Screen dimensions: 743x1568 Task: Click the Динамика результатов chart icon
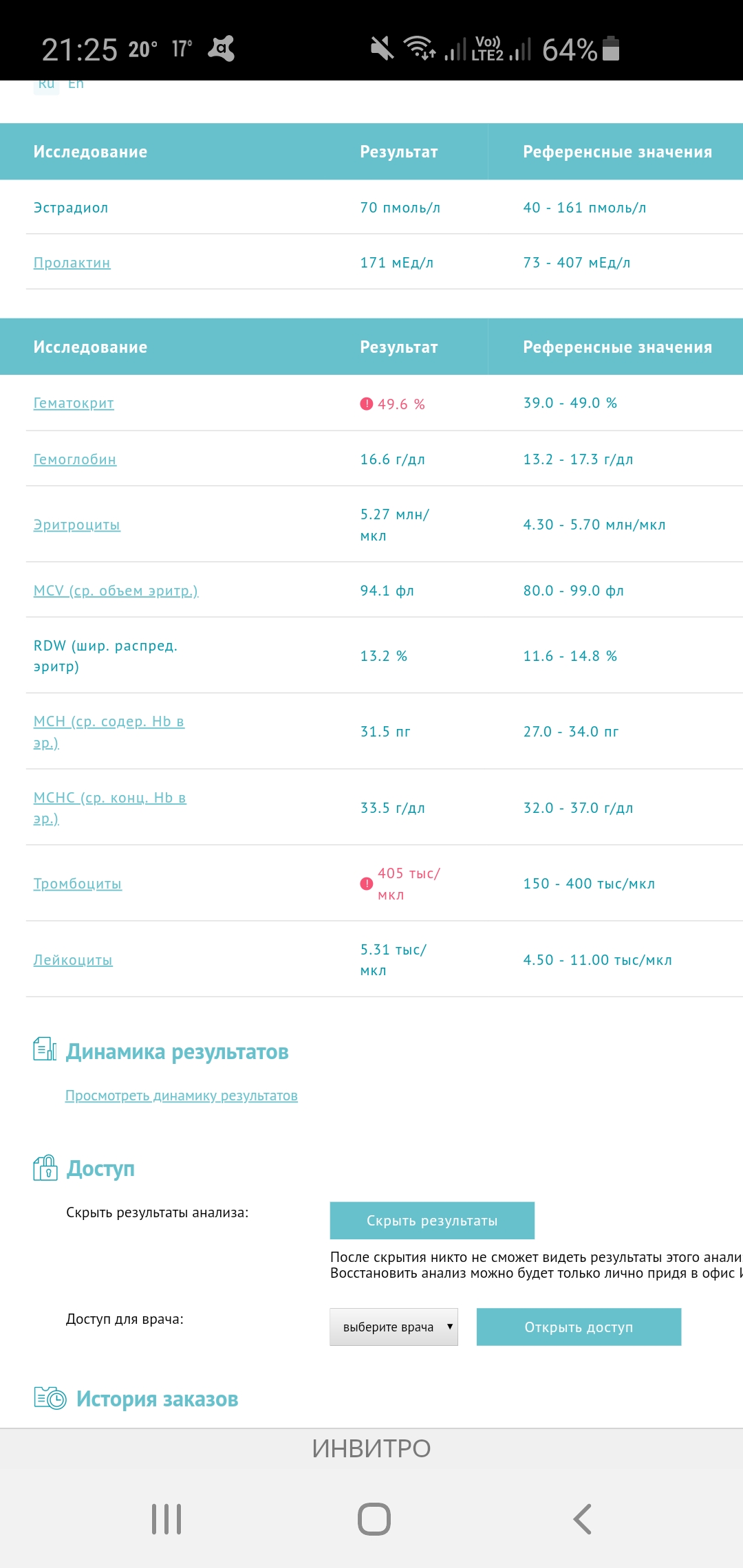(45, 1049)
